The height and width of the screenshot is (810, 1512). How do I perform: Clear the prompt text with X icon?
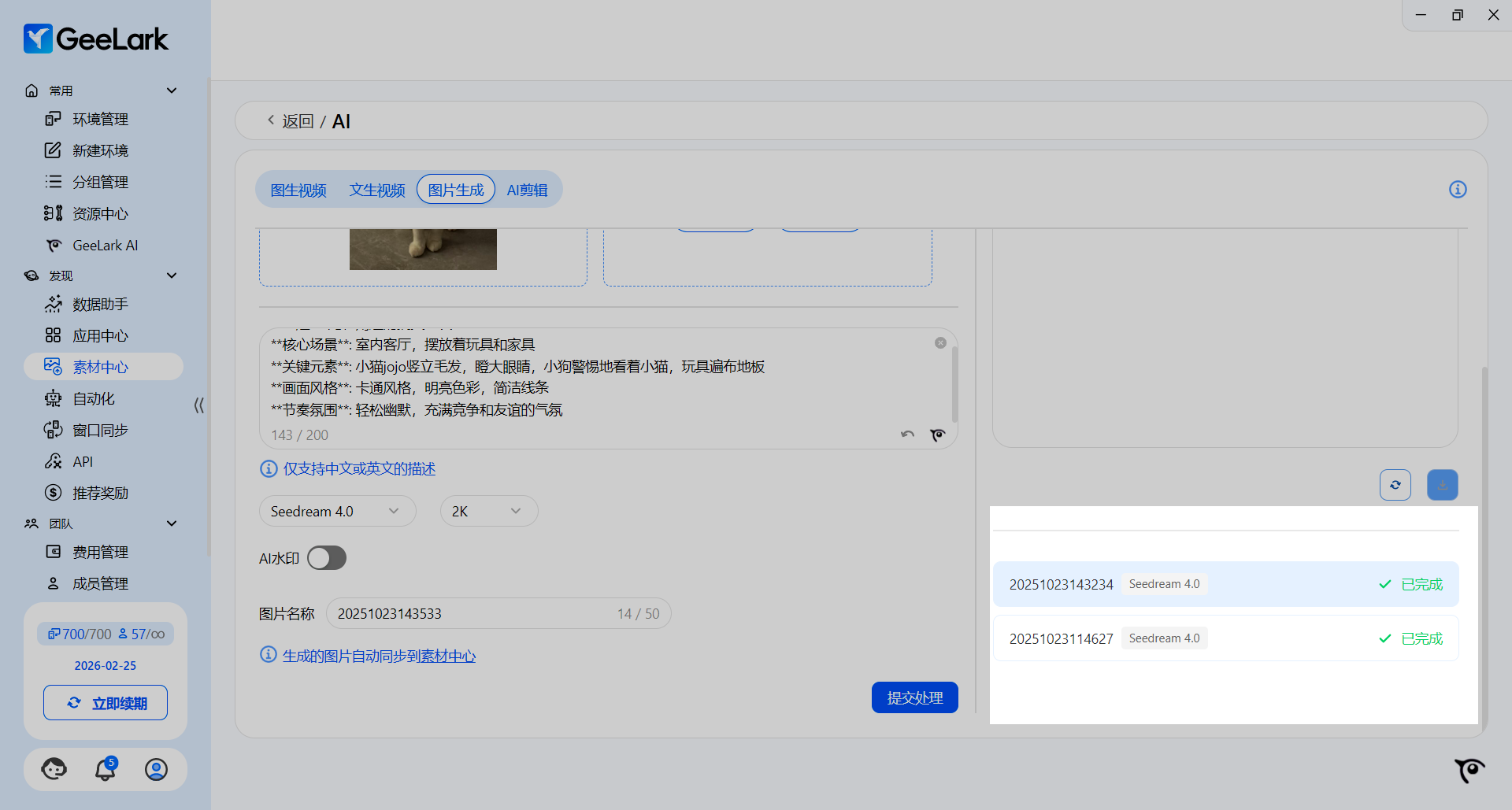(940, 343)
